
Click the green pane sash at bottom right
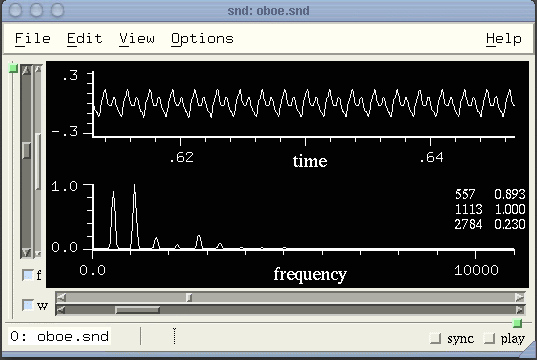(517, 323)
